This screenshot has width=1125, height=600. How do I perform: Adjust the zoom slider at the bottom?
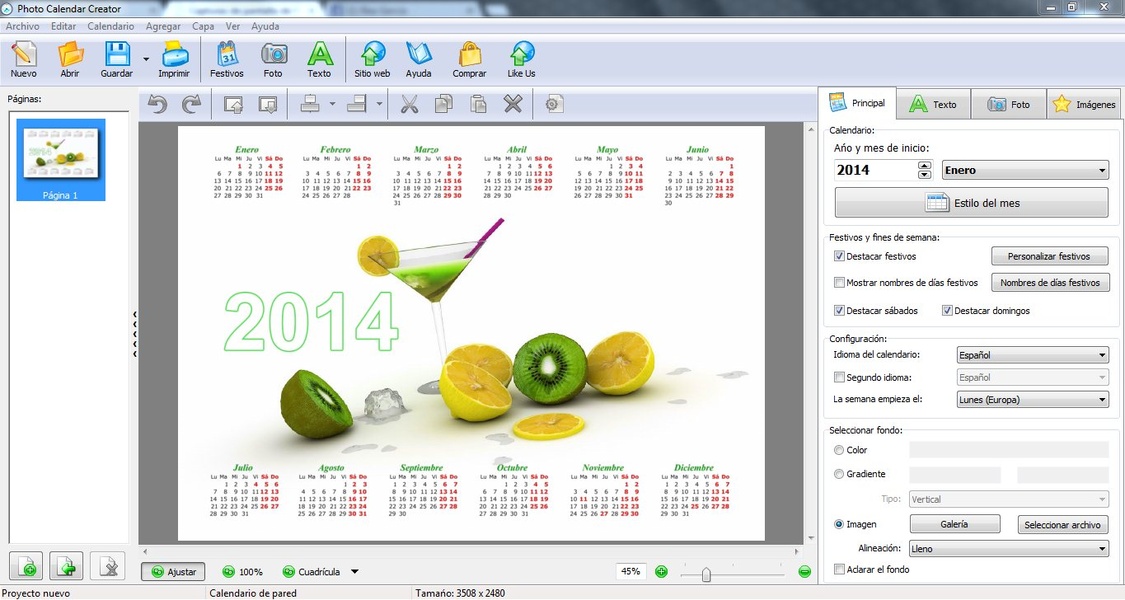tap(705, 575)
